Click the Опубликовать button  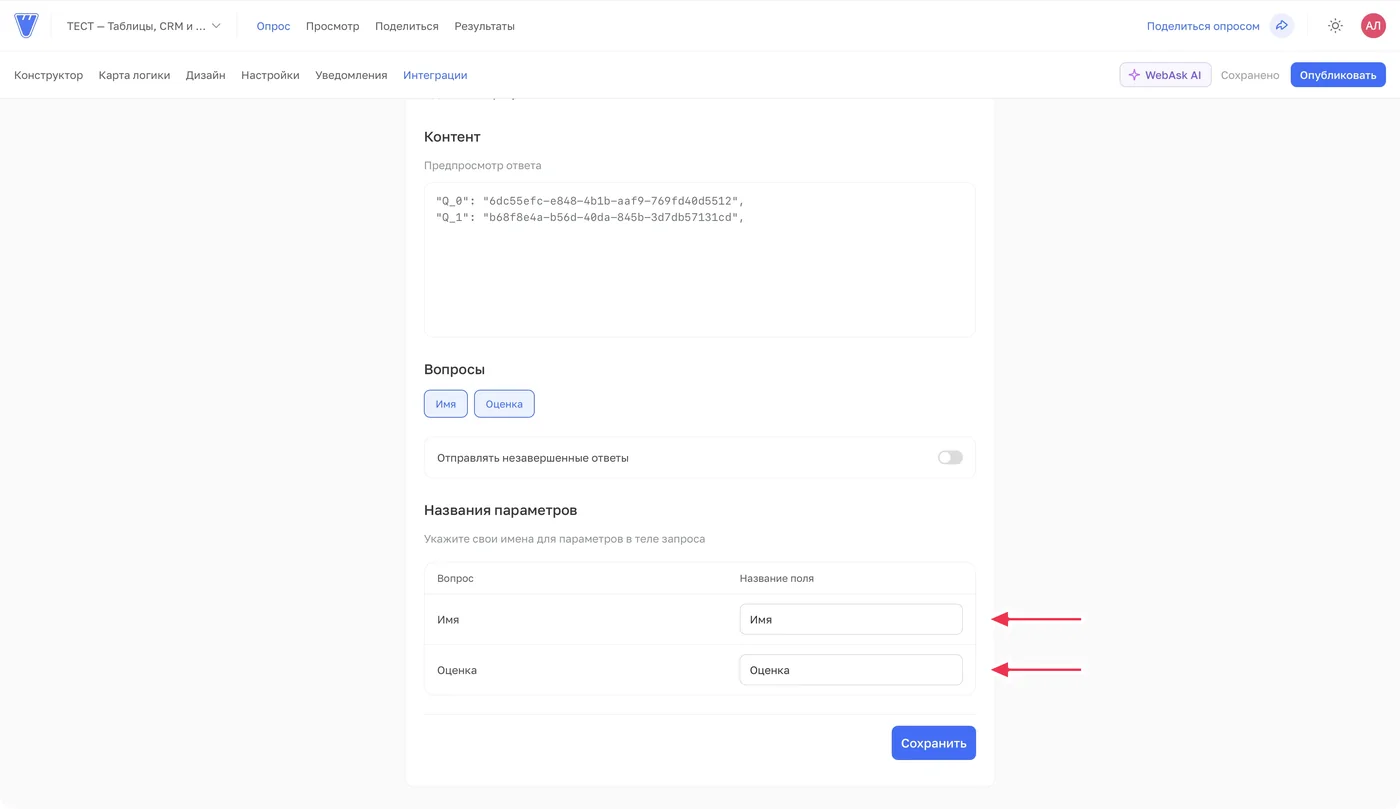(1338, 75)
